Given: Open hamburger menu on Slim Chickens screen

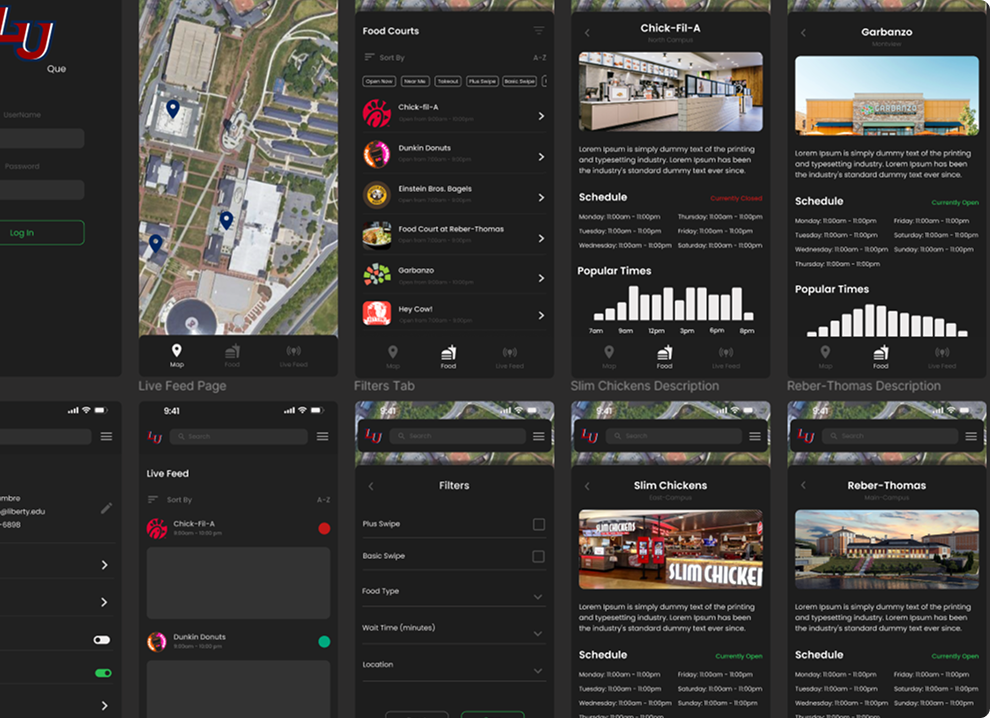Looking at the screenshot, I should click(x=754, y=436).
